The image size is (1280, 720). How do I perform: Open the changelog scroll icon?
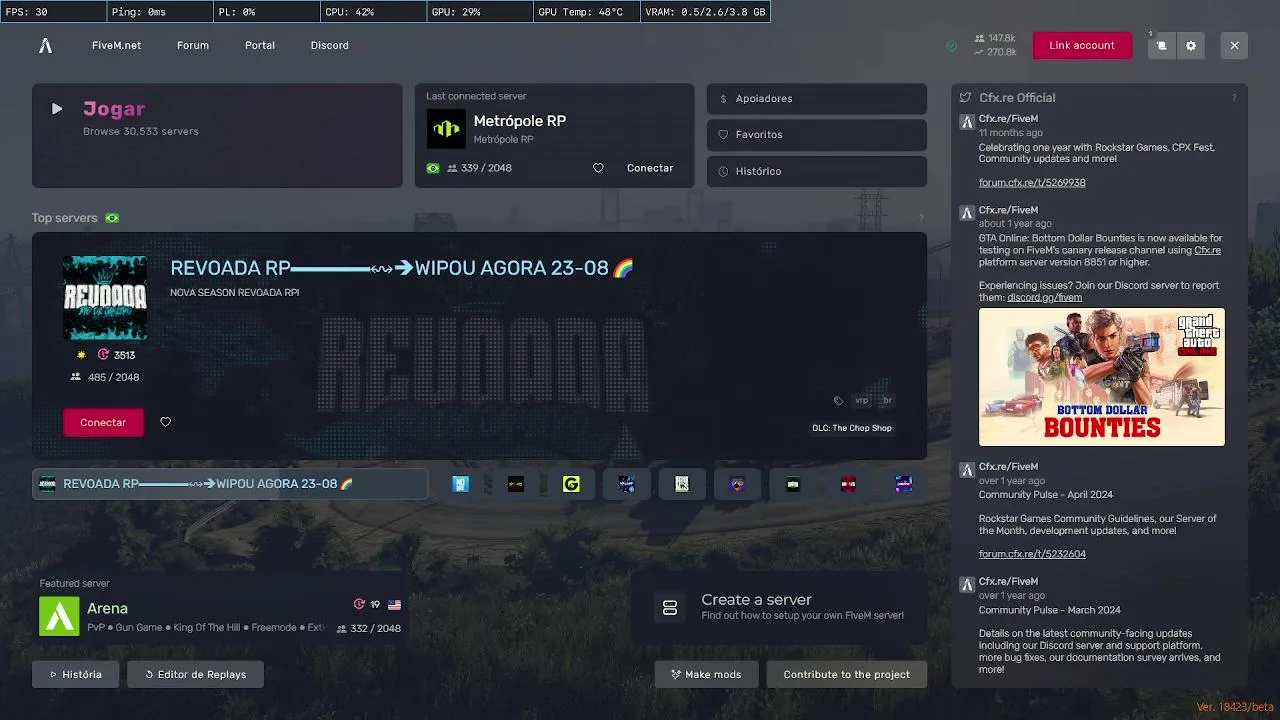1161,45
